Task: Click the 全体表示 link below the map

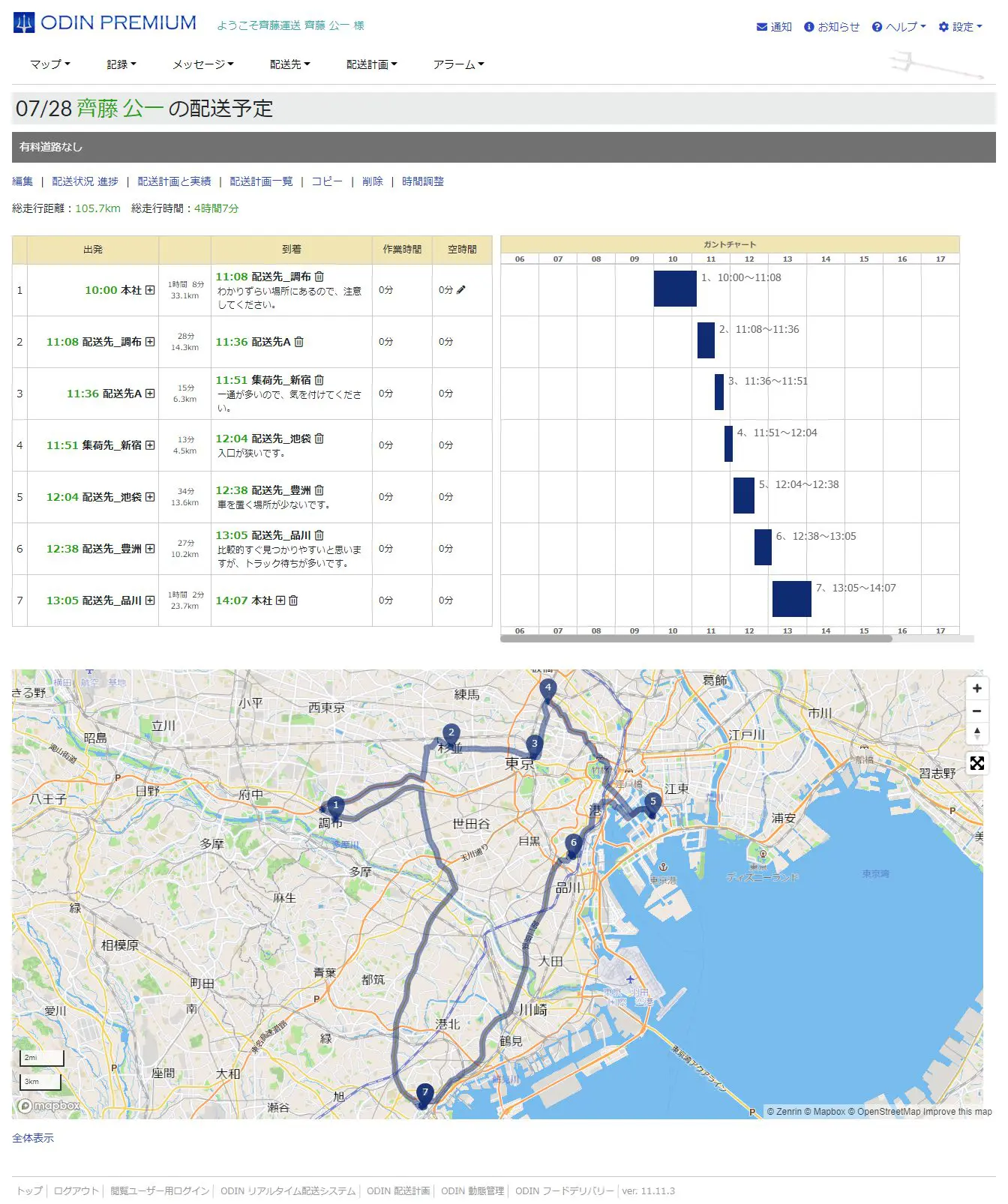Action: (33, 1138)
